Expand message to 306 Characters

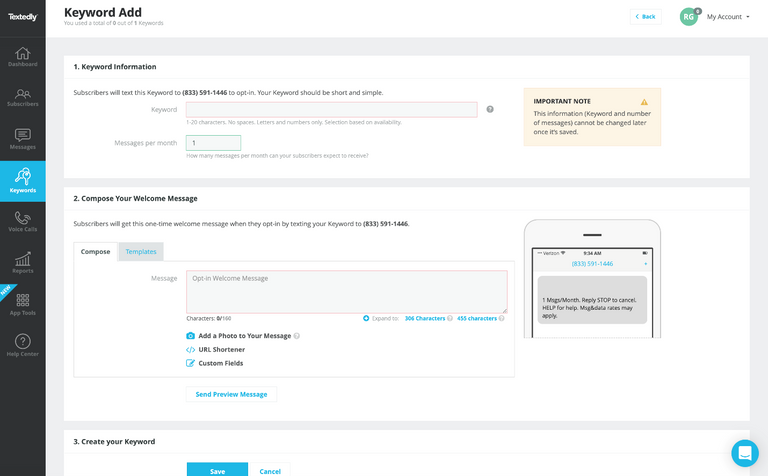[x=424, y=318]
